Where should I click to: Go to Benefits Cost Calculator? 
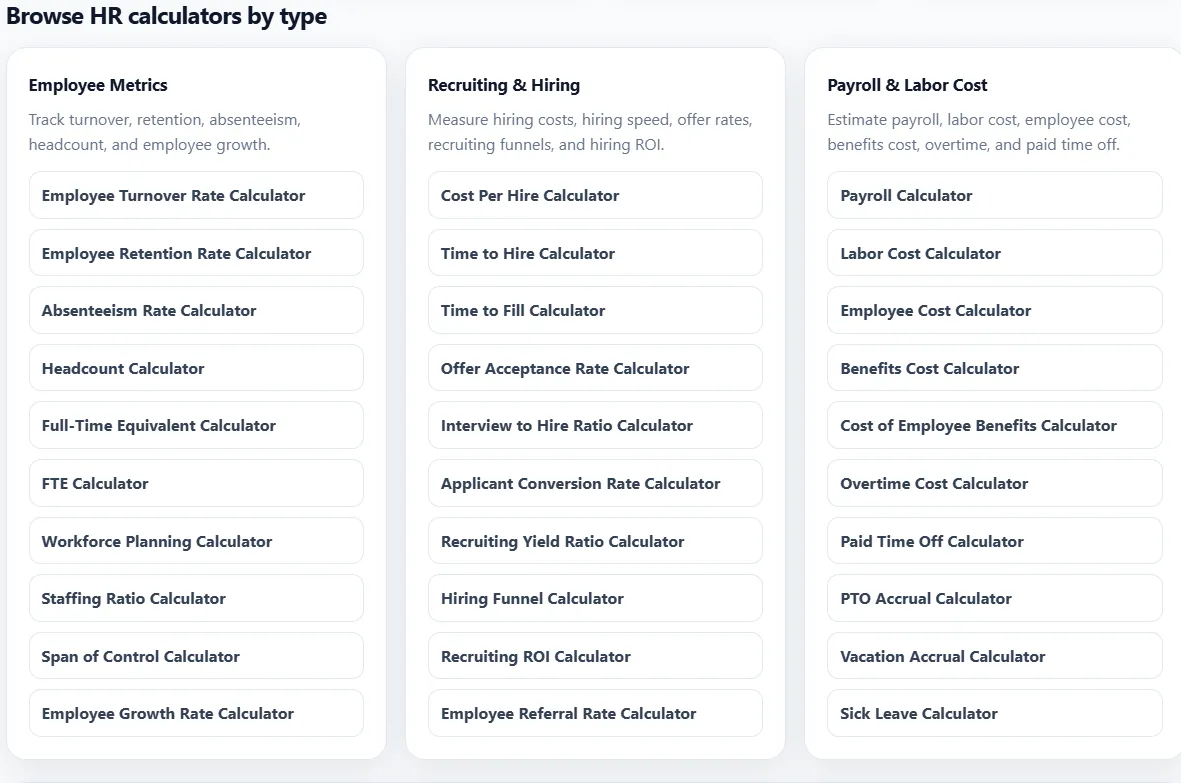pos(995,368)
